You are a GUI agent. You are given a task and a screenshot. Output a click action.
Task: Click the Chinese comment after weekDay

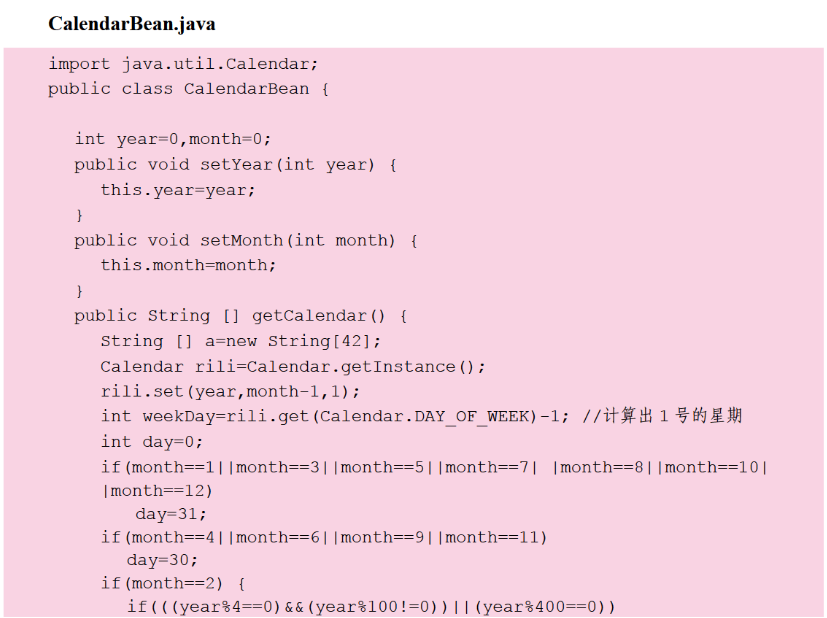click(660, 416)
